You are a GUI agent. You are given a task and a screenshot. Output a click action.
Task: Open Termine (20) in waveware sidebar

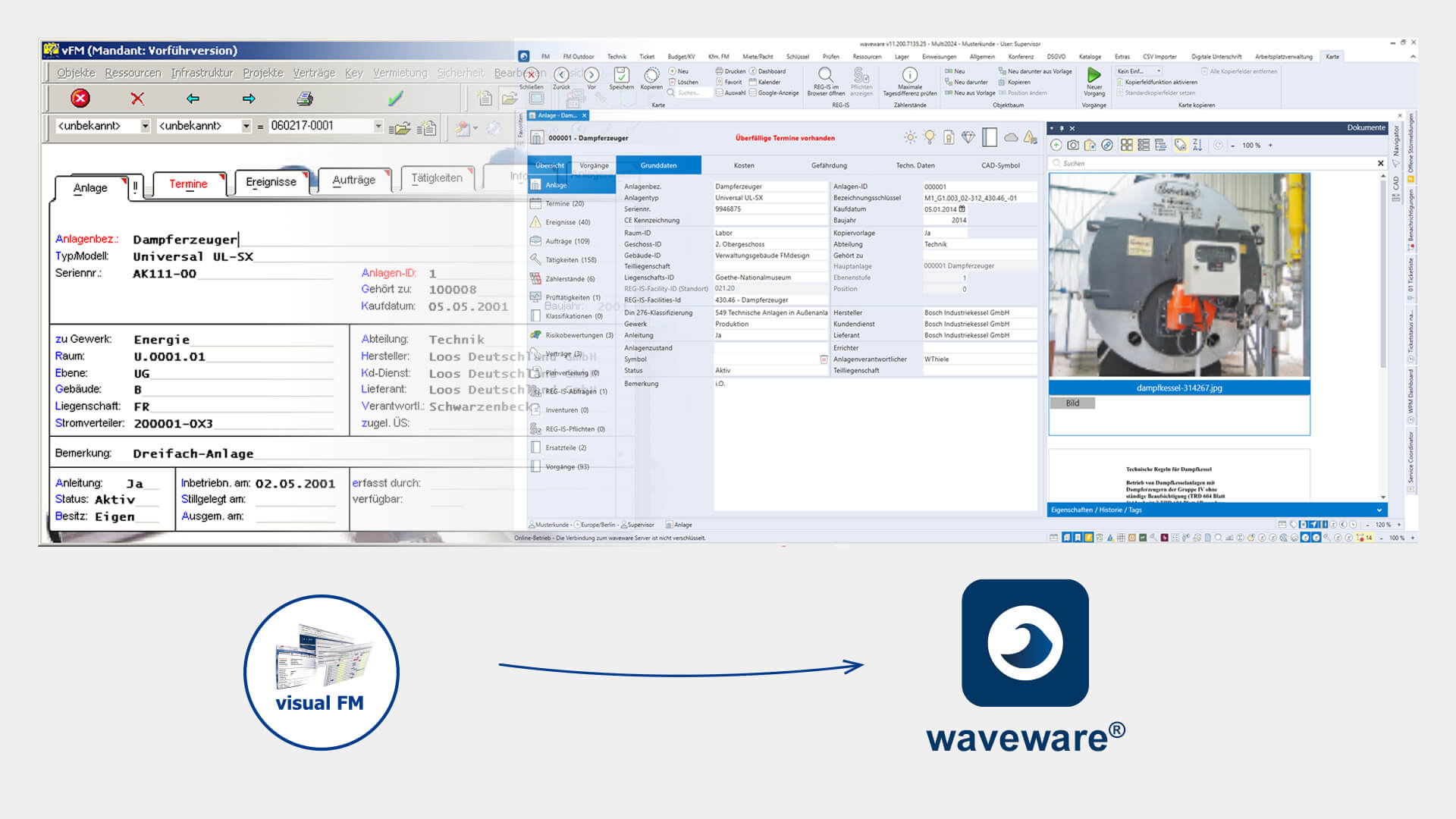(x=571, y=203)
